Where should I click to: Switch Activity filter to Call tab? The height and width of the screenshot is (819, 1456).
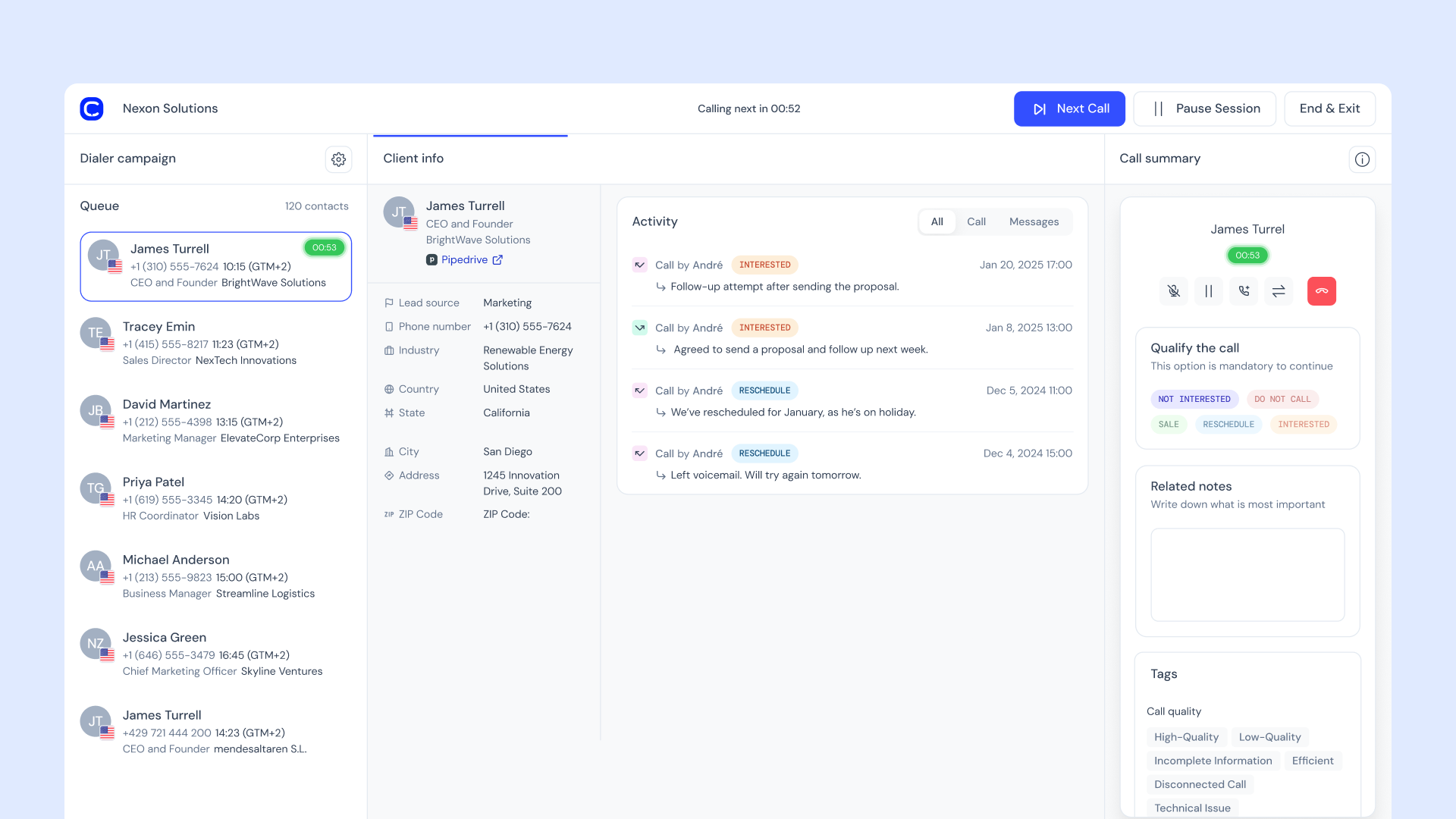tap(976, 221)
